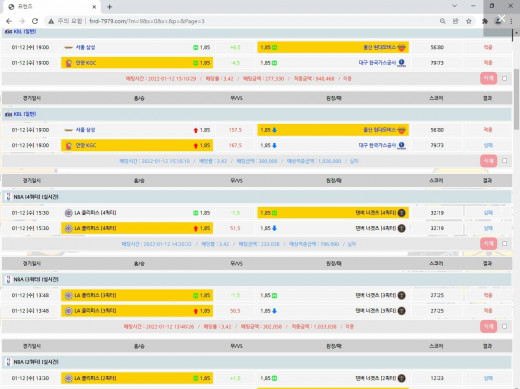
Task: Click the zoom magnifier icon in address bar
Action: click(x=442, y=21)
